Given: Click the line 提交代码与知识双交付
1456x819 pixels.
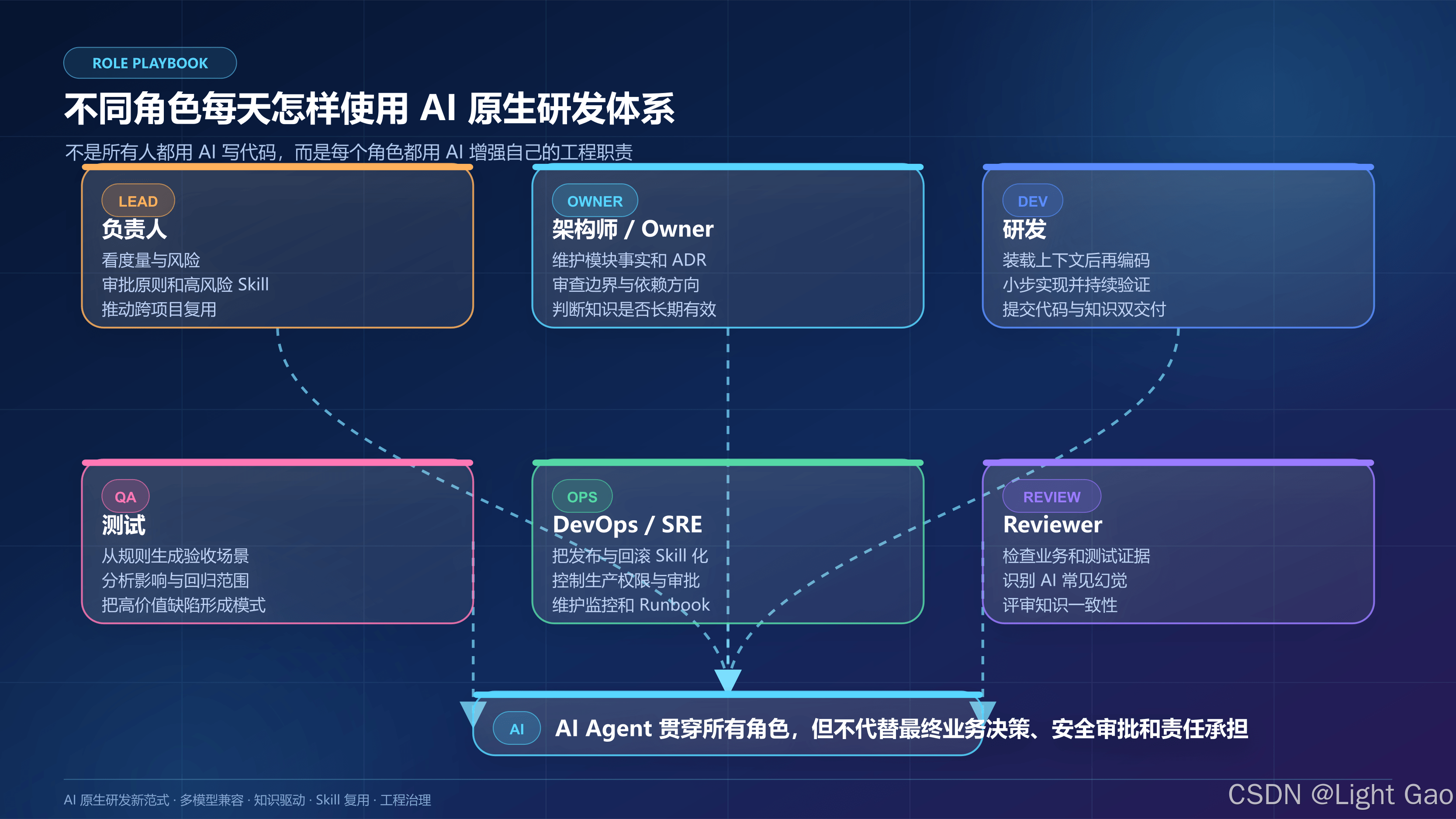Looking at the screenshot, I should pos(1084,309).
